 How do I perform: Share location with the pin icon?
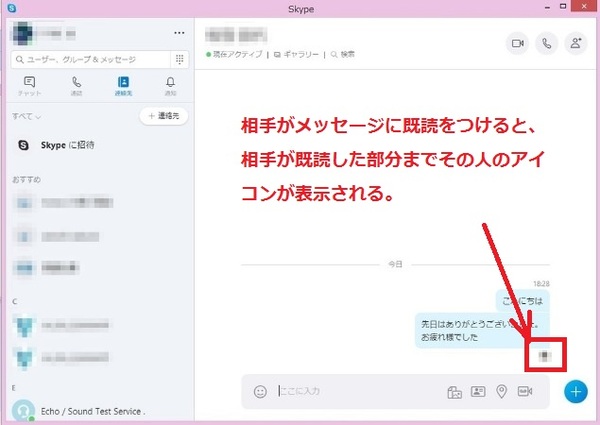[501, 391]
